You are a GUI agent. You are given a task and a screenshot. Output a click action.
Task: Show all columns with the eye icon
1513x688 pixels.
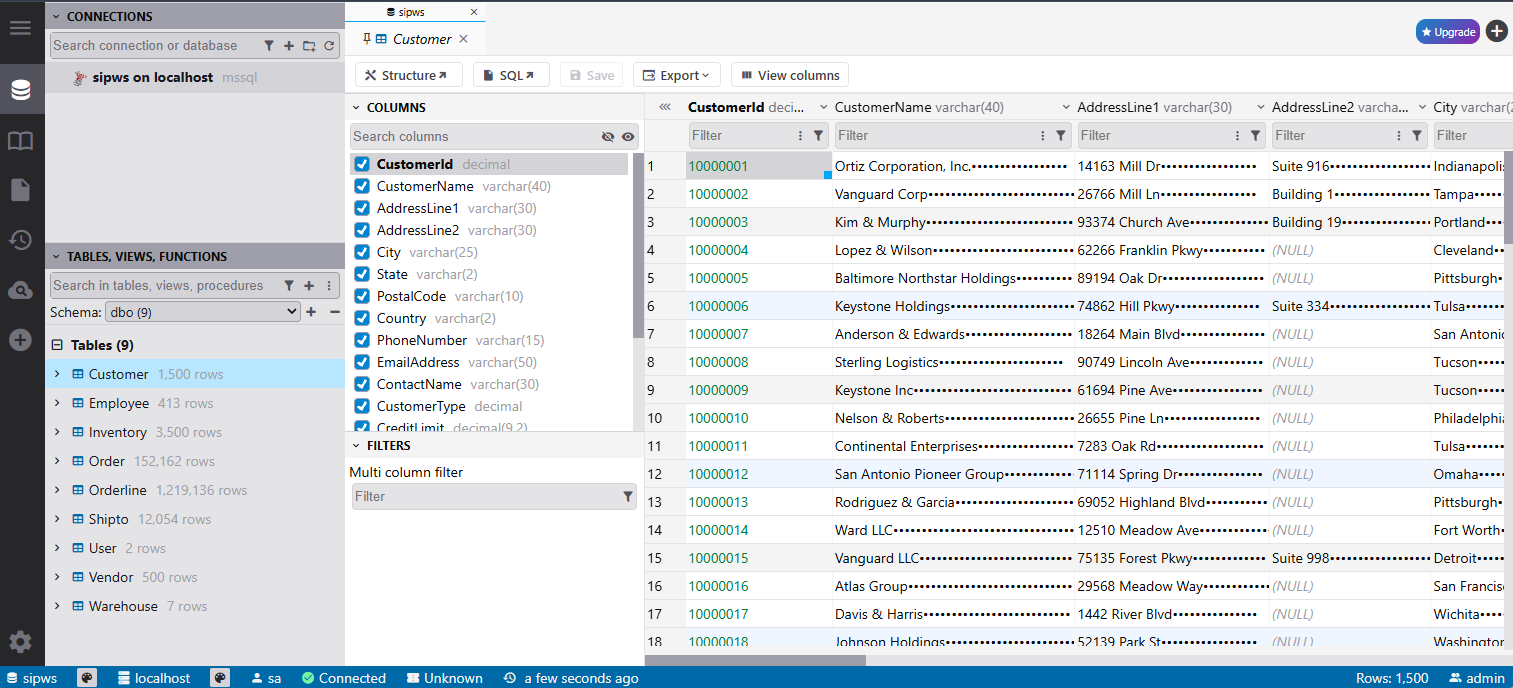tap(628, 137)
